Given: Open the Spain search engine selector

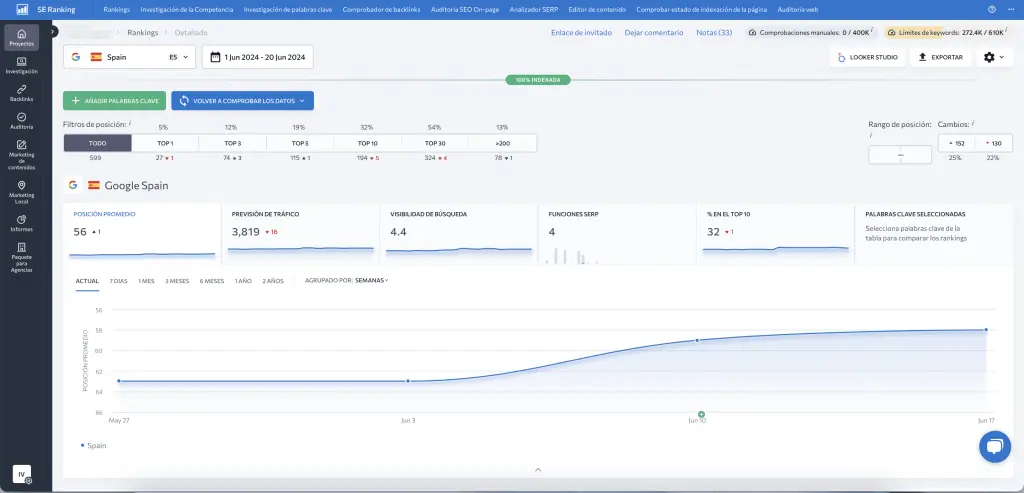Looking at the screenshot, I should pos(129,57).
